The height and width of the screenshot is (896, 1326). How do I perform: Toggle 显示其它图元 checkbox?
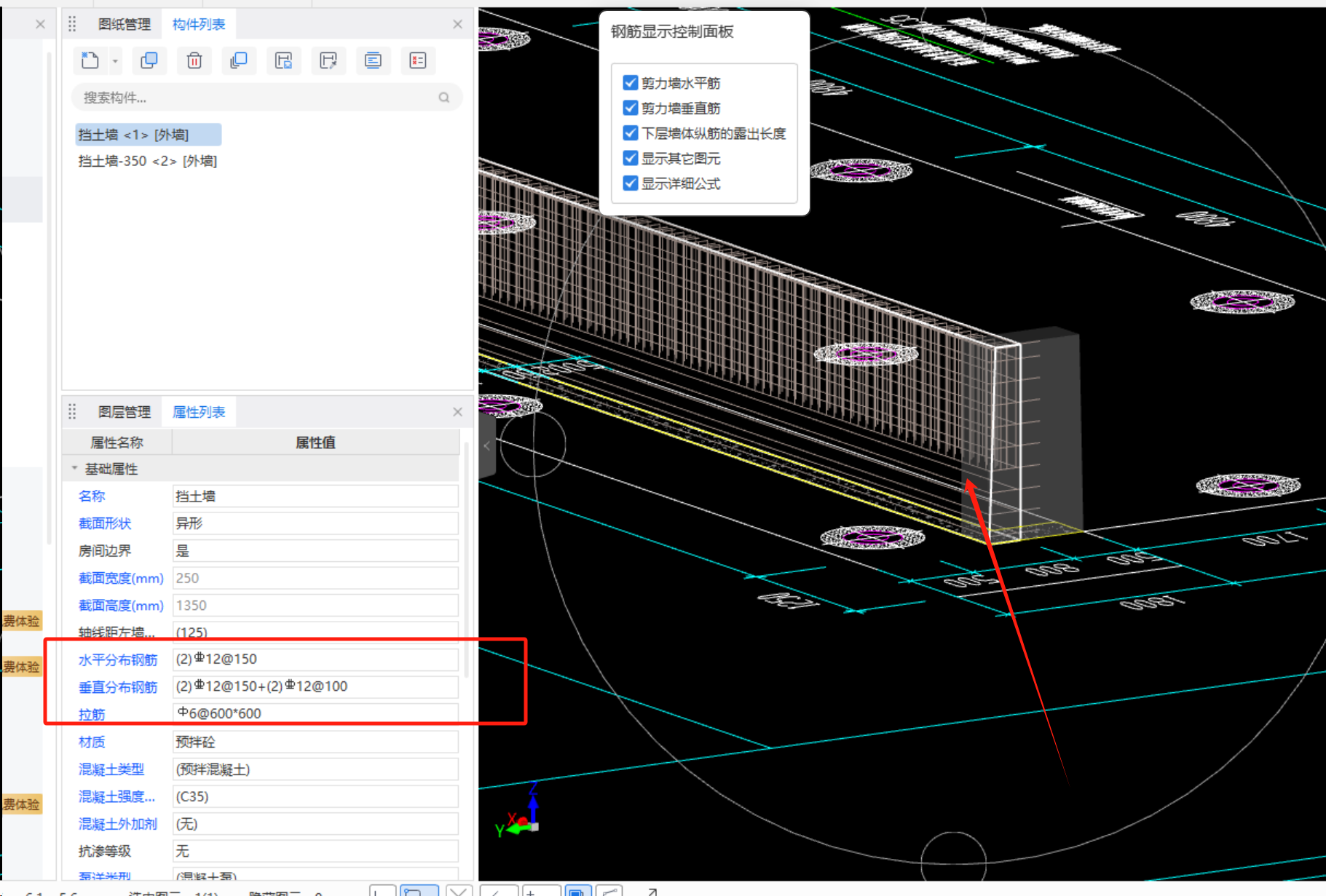[631, 158]
